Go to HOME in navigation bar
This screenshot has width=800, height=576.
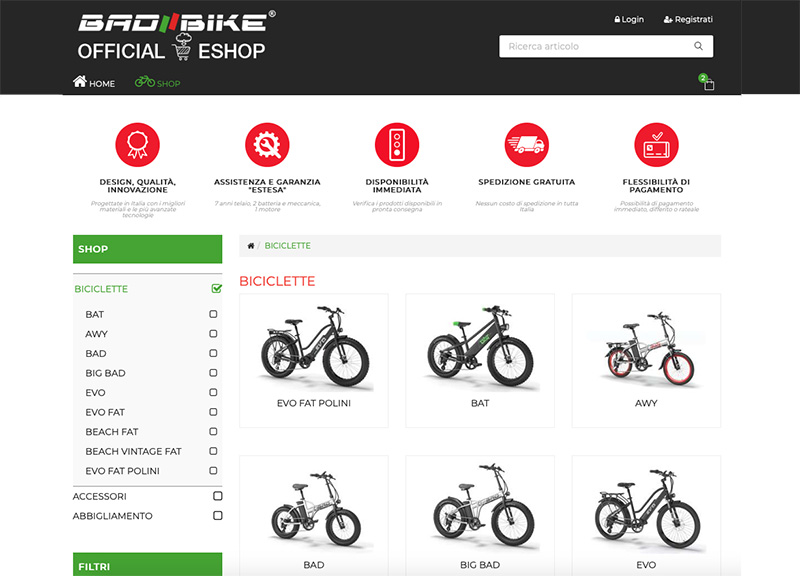click(94, 83)
